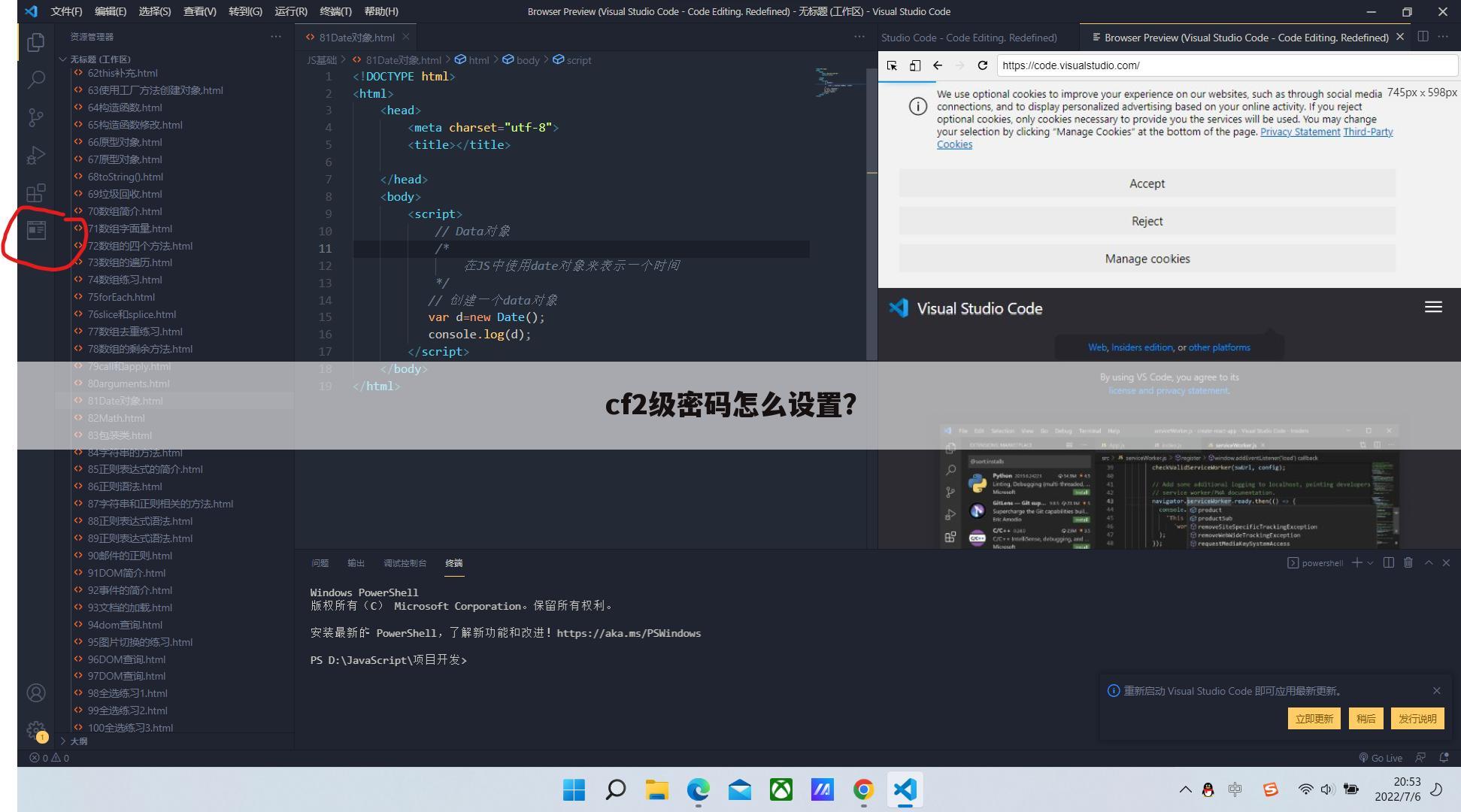Open 发行说明 release notes
Viewport: 1461px width, 812px height.
pyautogui.click(x=1417, y=719)
